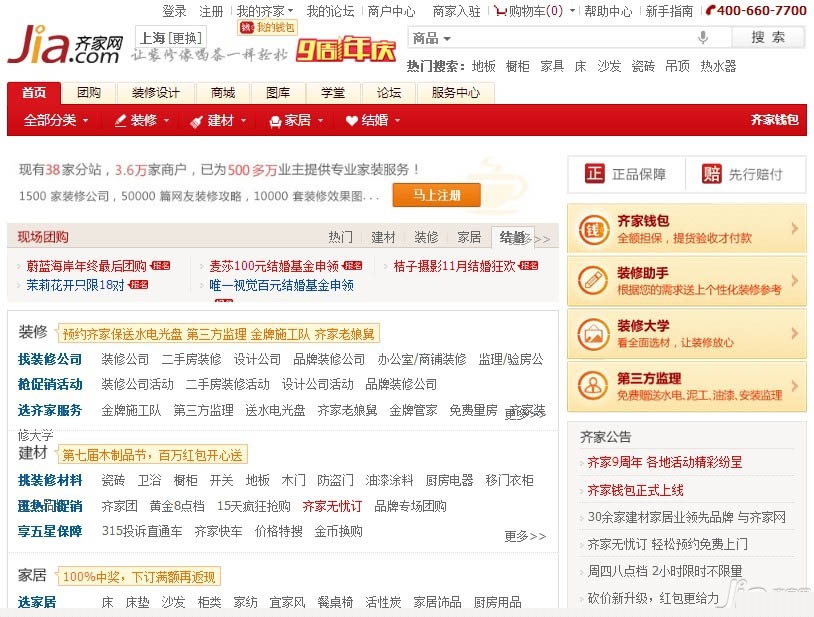Viewport: 814px width, 617px height.
Task: Click 更多>> in 建材 section
Action: click(525, 536)
